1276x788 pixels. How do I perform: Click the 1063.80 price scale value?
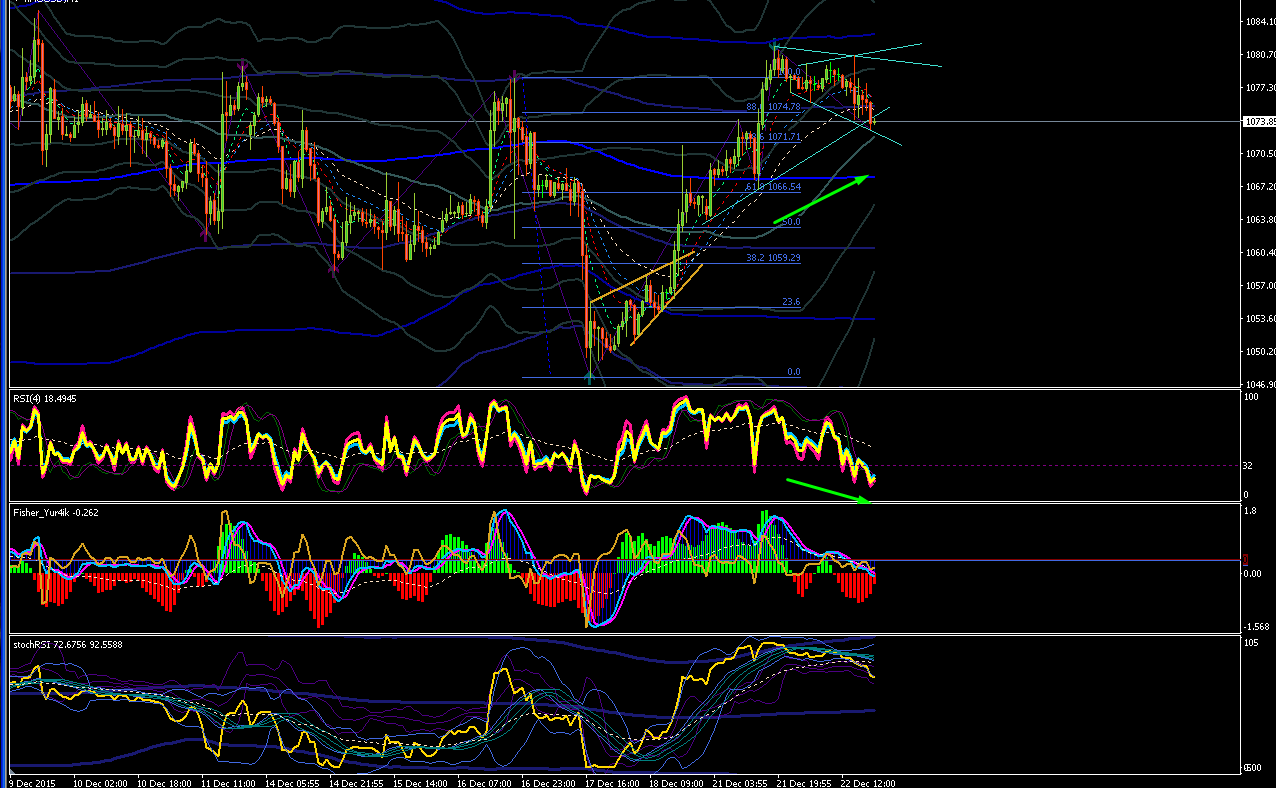click(x=1259, y=220)
